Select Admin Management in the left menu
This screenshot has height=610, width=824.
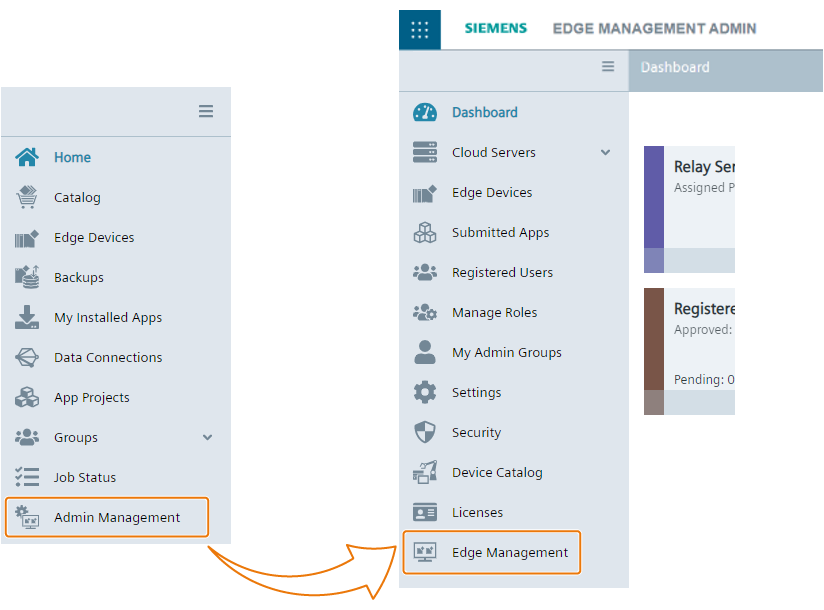pos(106,517)
